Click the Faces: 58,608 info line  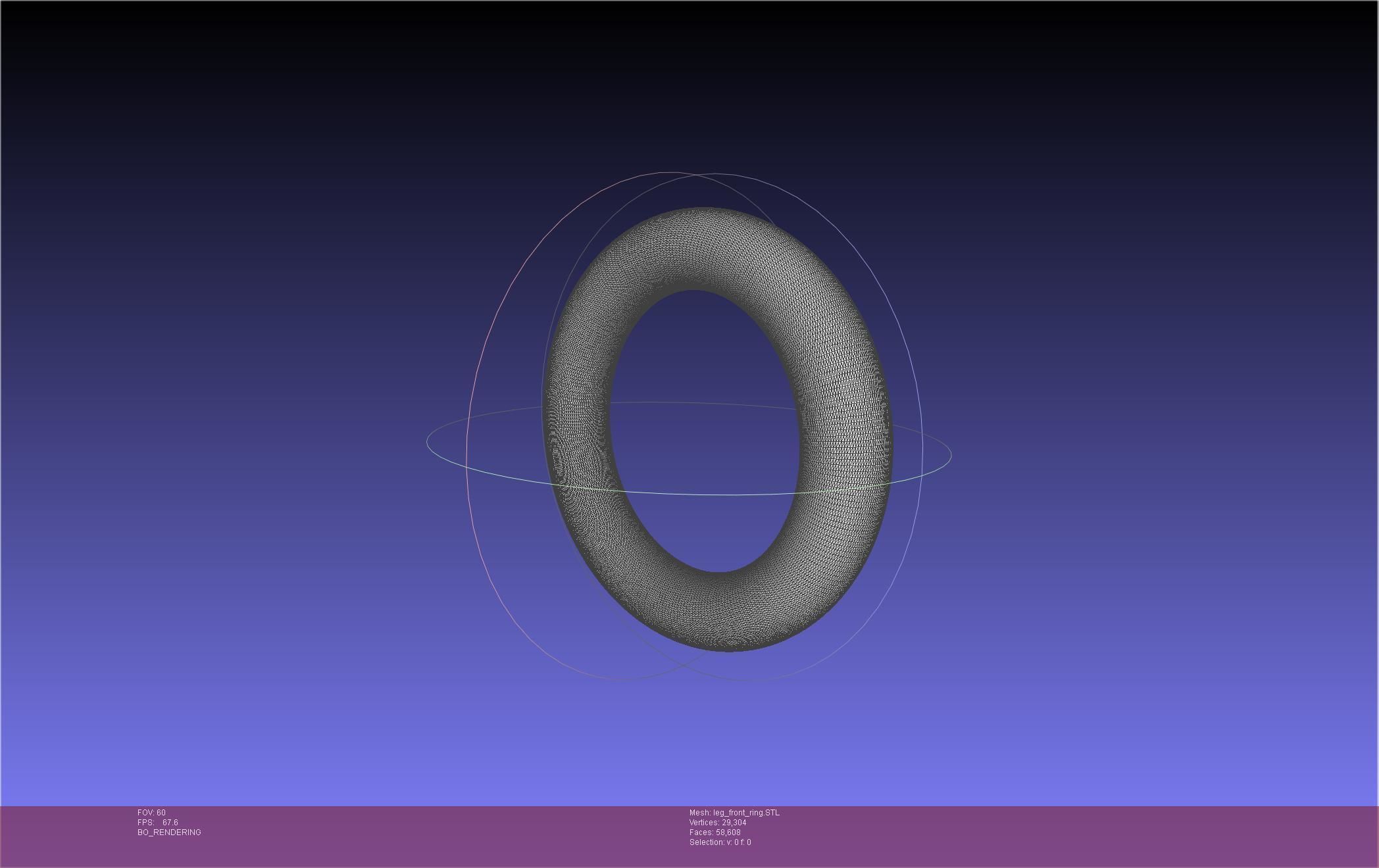715,832
